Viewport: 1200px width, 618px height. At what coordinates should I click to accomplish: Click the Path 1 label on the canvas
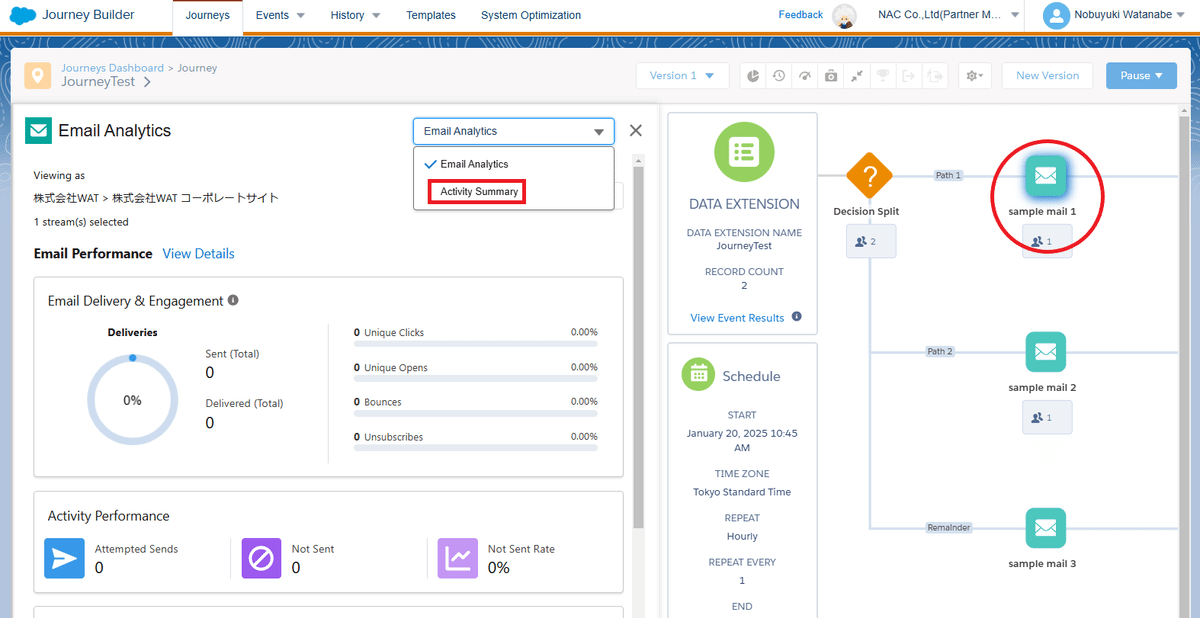(x=948, y=175)
